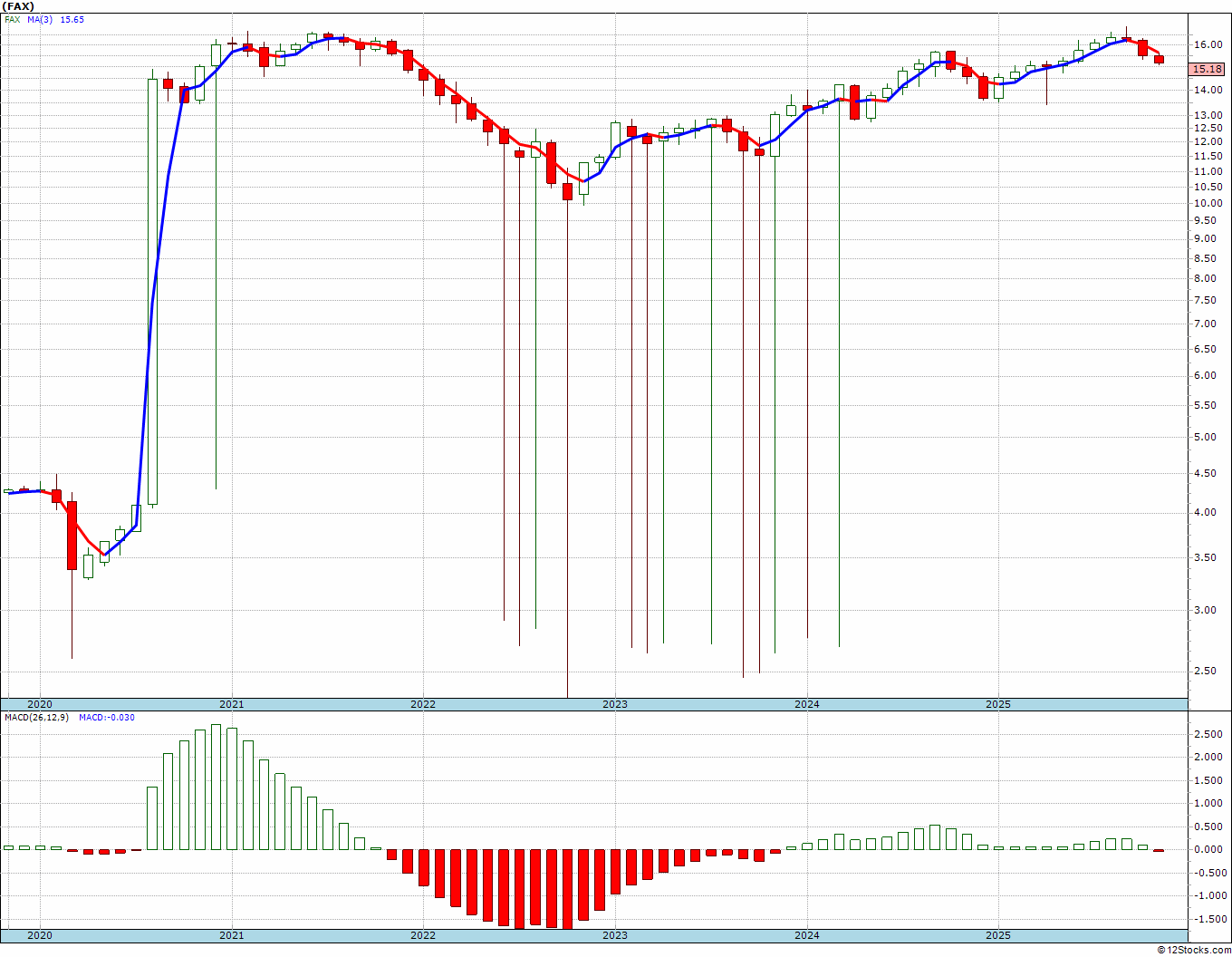Click the 8.50 price axis label

[1207, 257]
